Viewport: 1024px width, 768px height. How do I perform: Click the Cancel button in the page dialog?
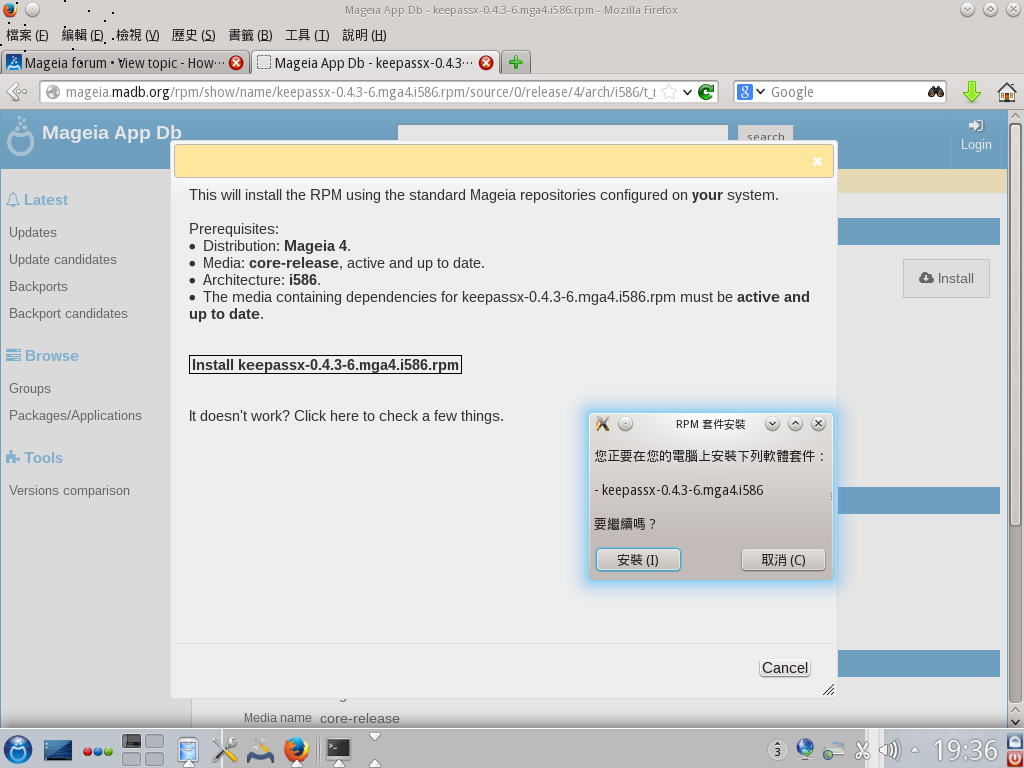(785, 667)
